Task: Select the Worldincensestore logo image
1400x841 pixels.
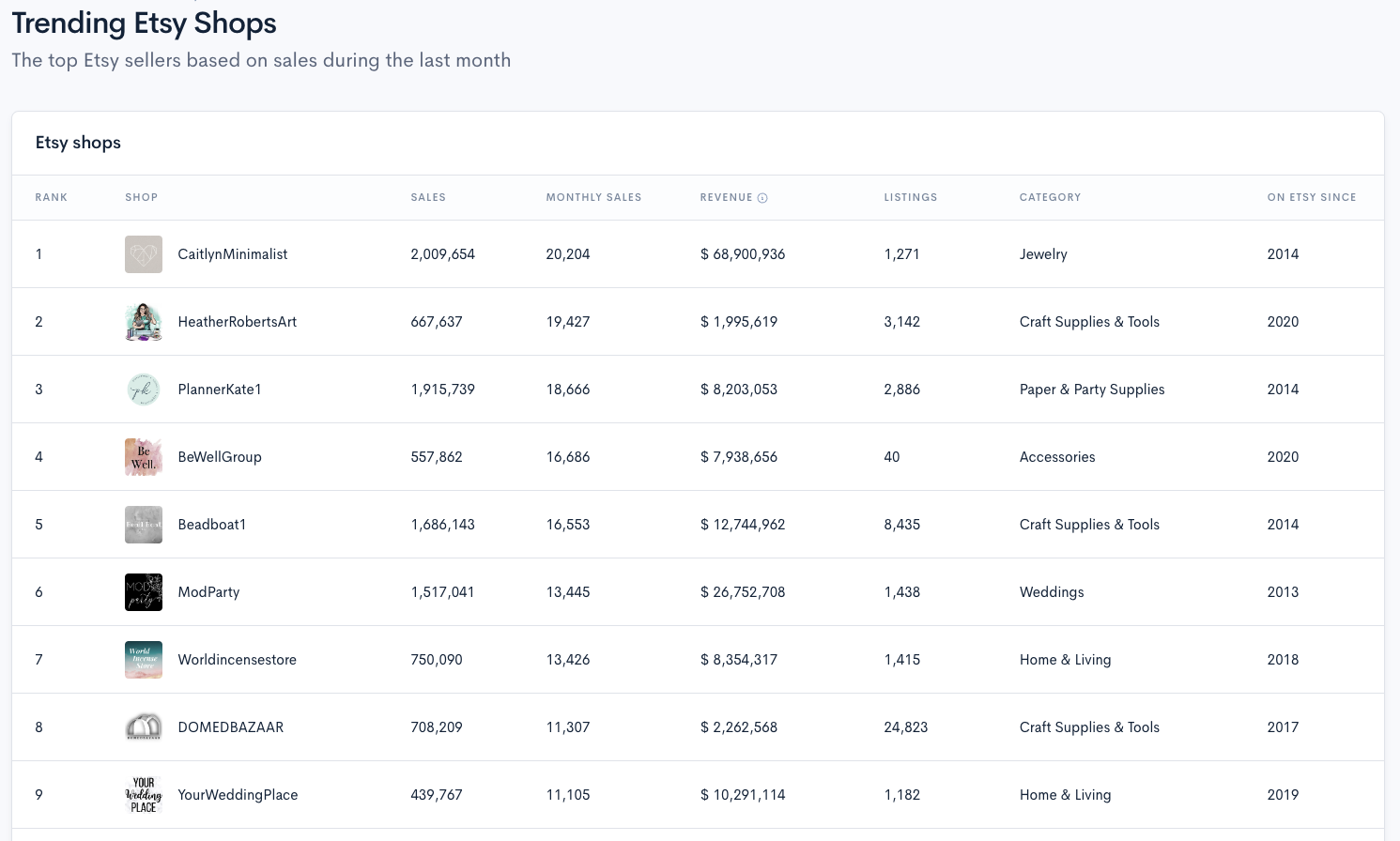Action: [144, 660]
